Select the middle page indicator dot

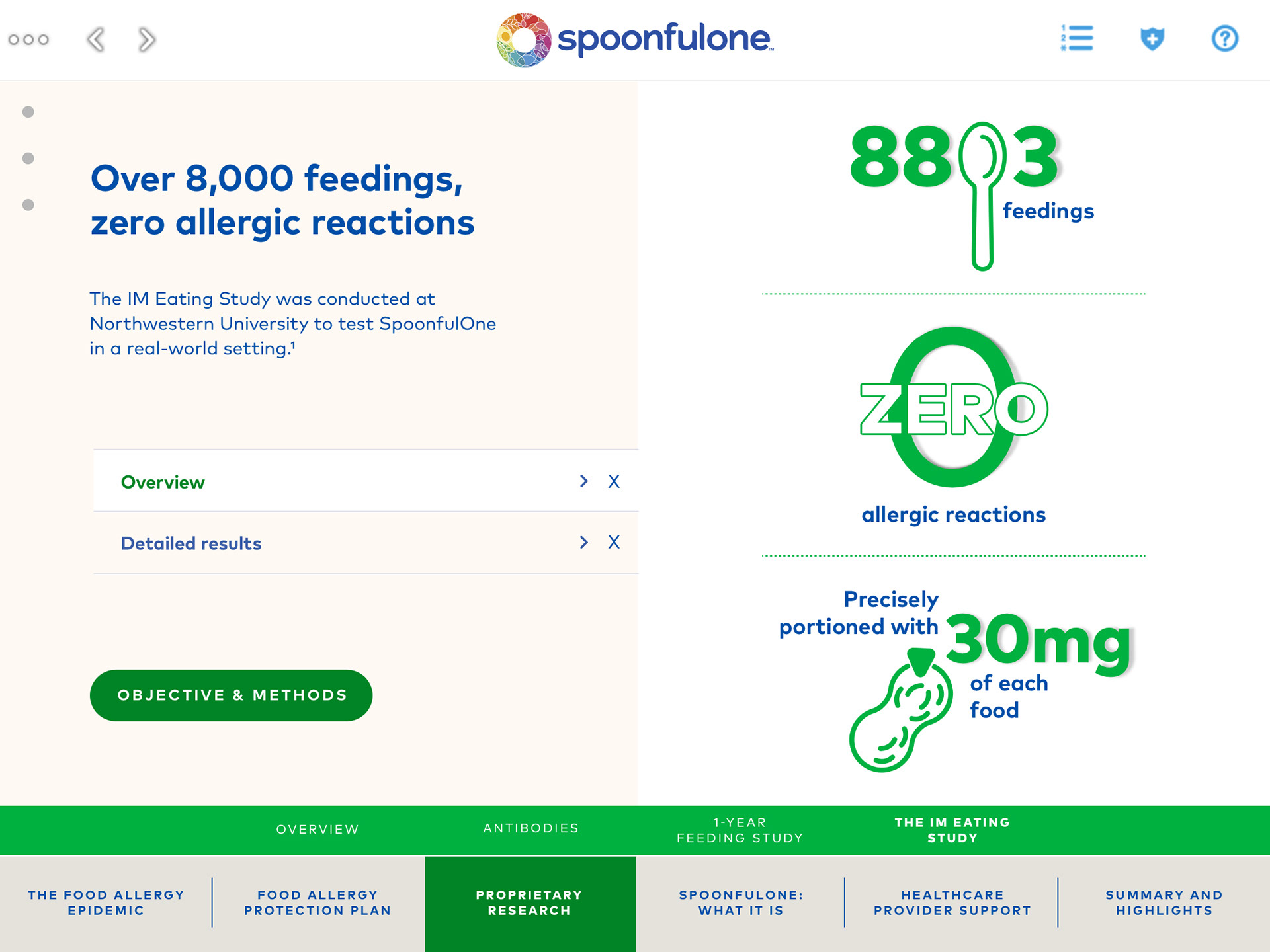28,159
